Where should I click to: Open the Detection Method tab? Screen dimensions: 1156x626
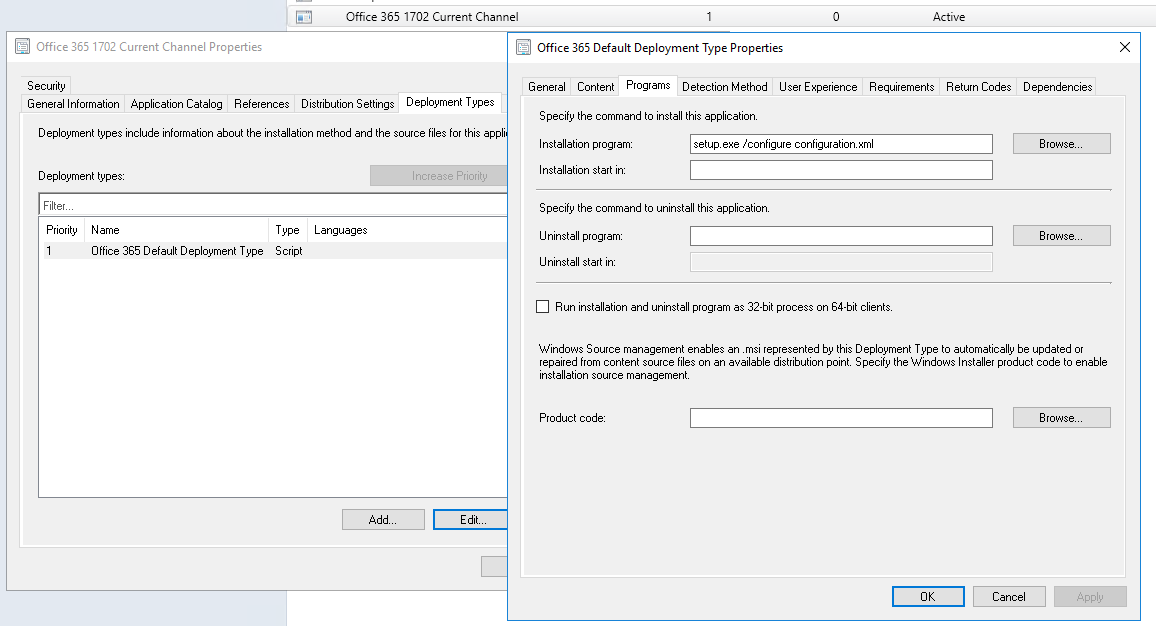(x=725, y=87)
